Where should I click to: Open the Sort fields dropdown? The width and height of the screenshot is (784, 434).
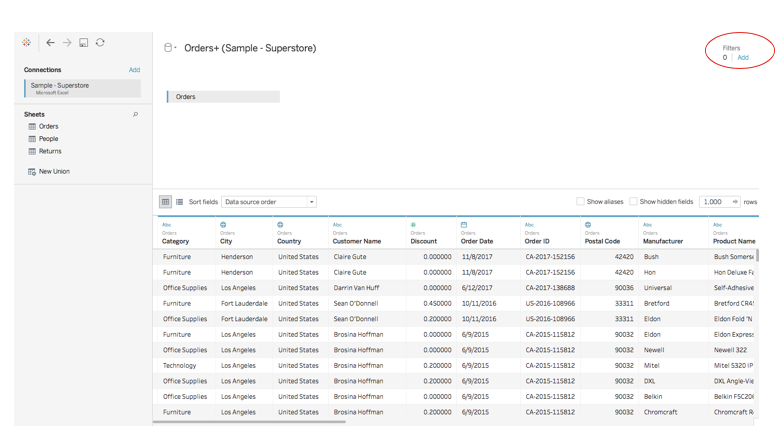point(268,202)
